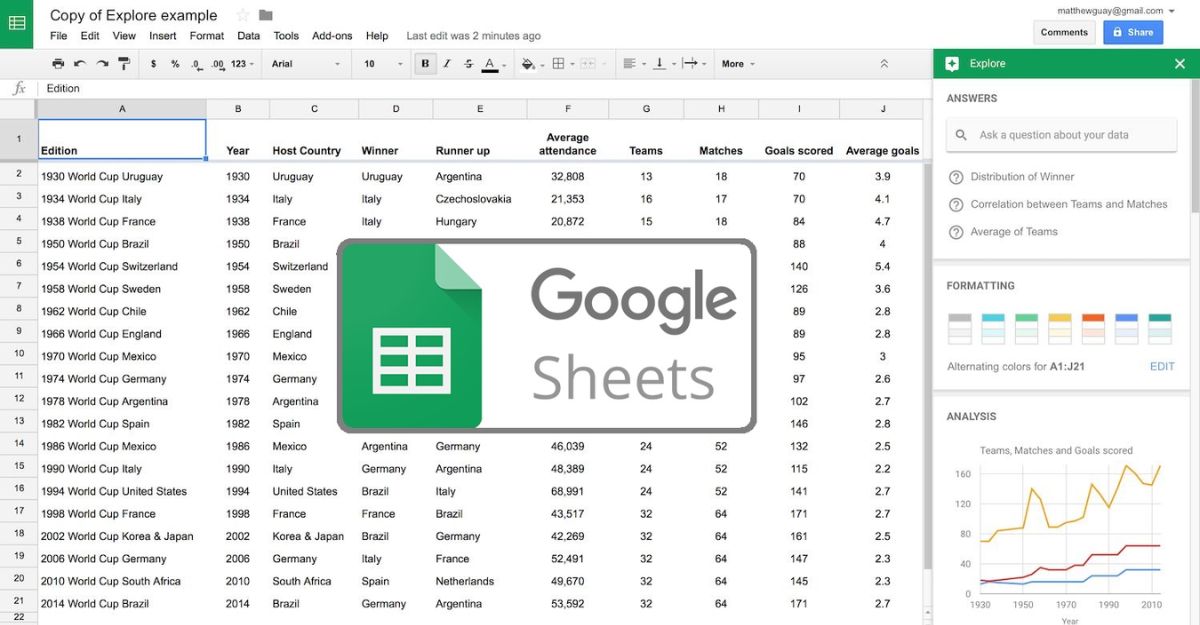Open the Tools menu

point(286,36)
